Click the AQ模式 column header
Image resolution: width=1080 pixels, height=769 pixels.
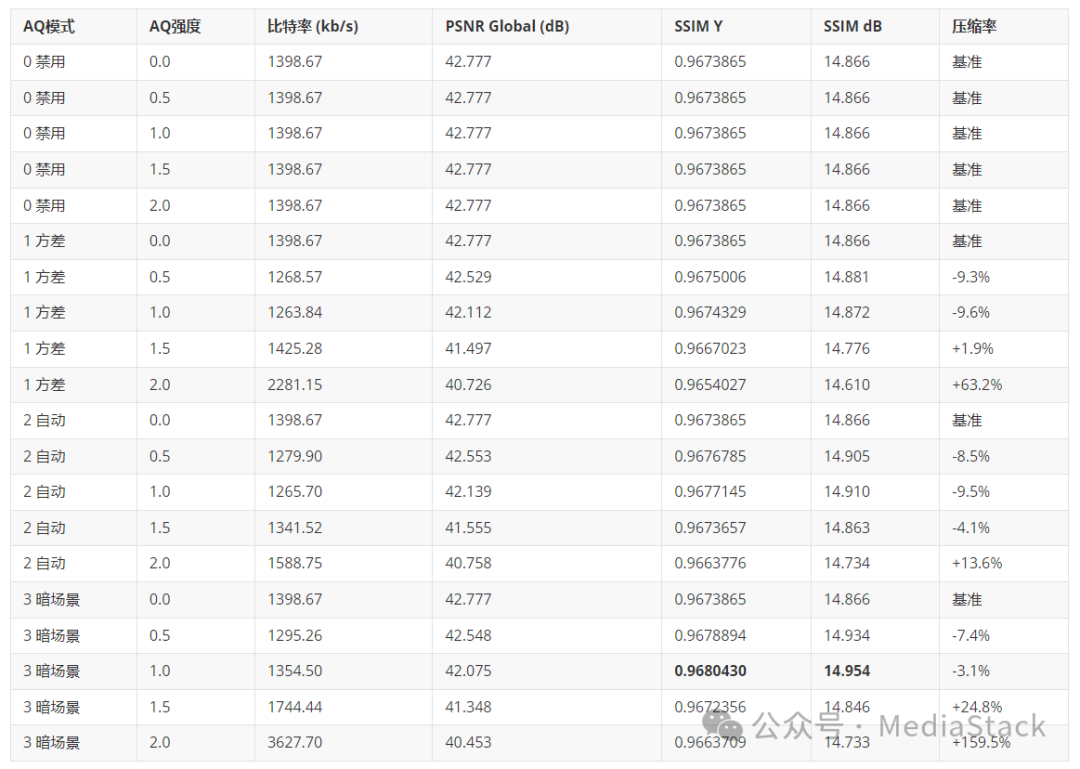tap(49, 26)
